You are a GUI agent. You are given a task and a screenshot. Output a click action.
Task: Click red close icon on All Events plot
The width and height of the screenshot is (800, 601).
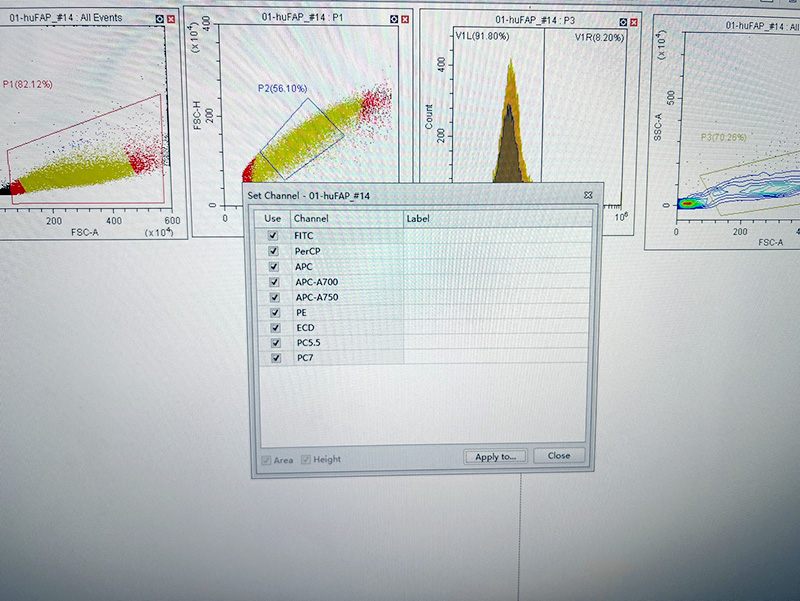click(x=171, y=20)
